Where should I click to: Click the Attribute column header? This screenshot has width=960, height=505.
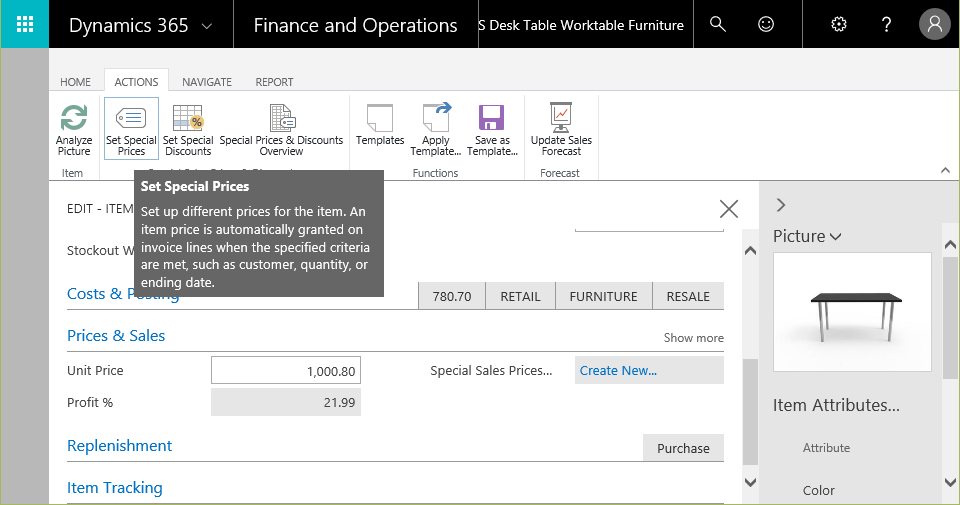tap(826, 448)
